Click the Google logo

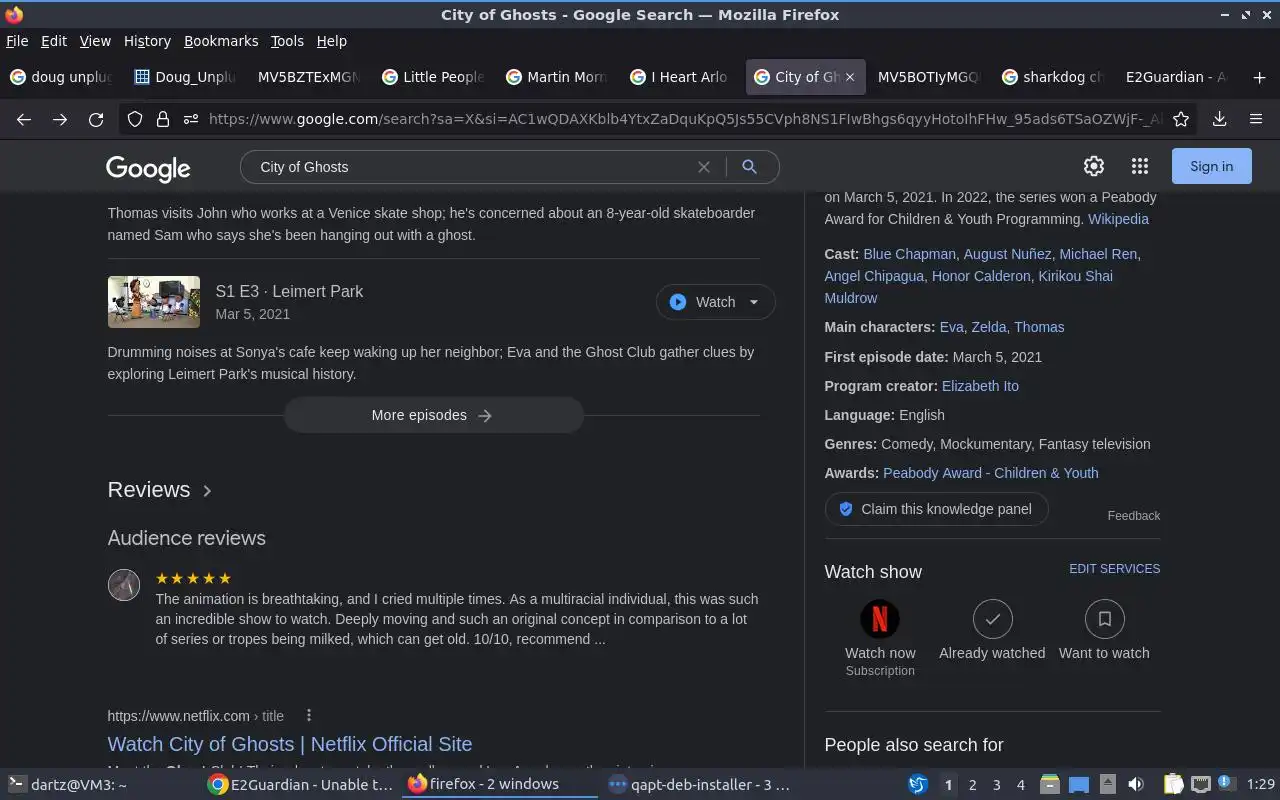pyautogui.click(x=148, y=168)
